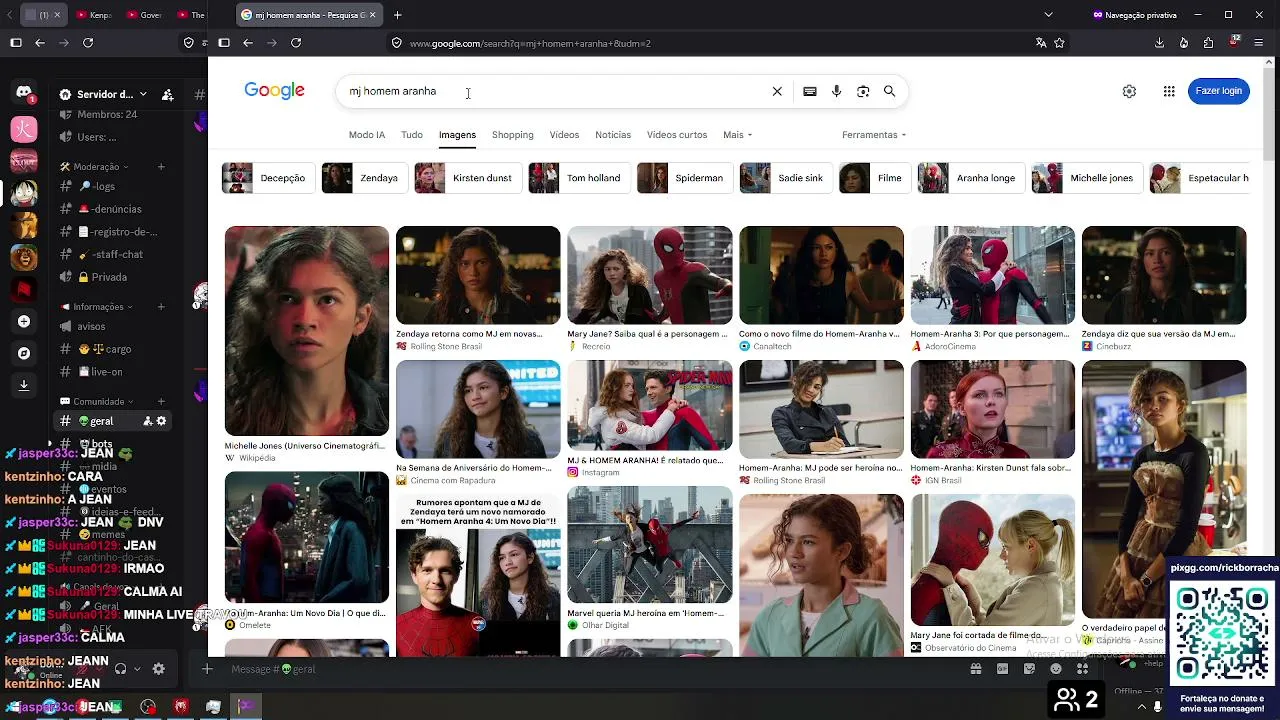Open the Ferramentas tools dropdown
The image size is (1280, 720).
click(x=874, y=135)
